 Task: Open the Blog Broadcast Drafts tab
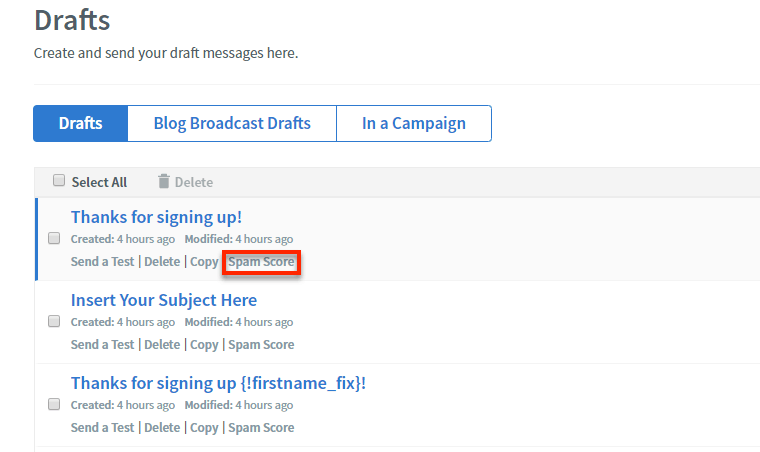232,124
